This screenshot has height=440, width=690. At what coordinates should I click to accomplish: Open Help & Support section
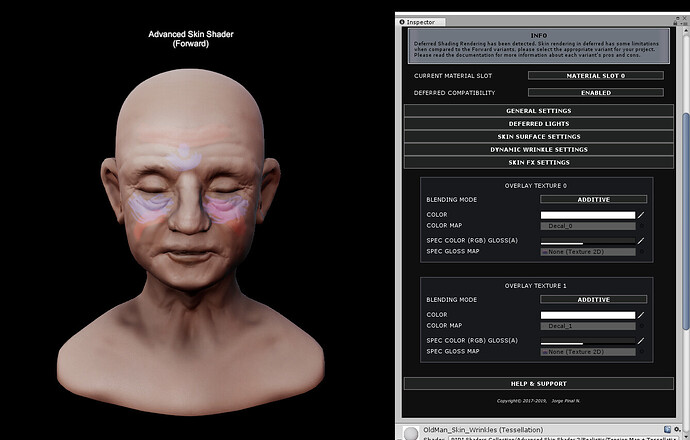tap(539, 384)
